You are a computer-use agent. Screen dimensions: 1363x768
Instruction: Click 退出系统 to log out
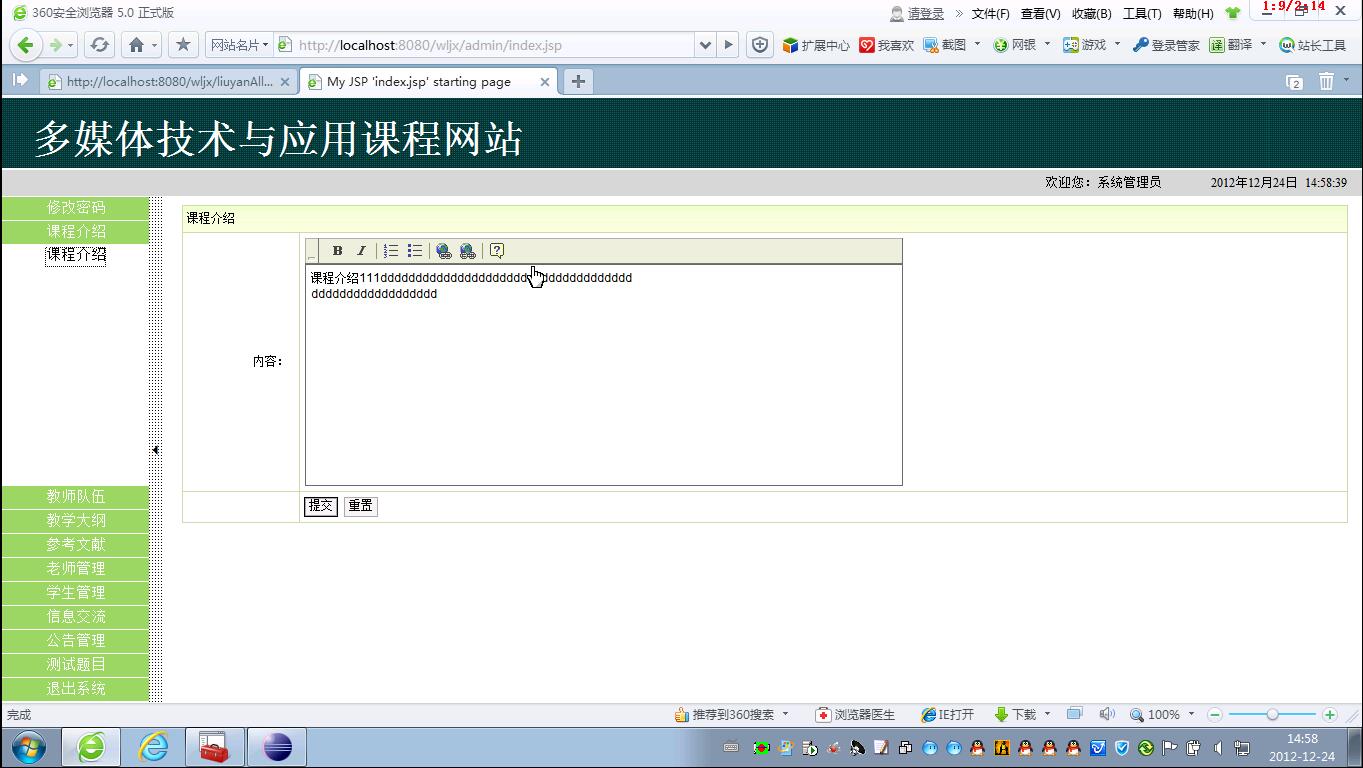76,688
